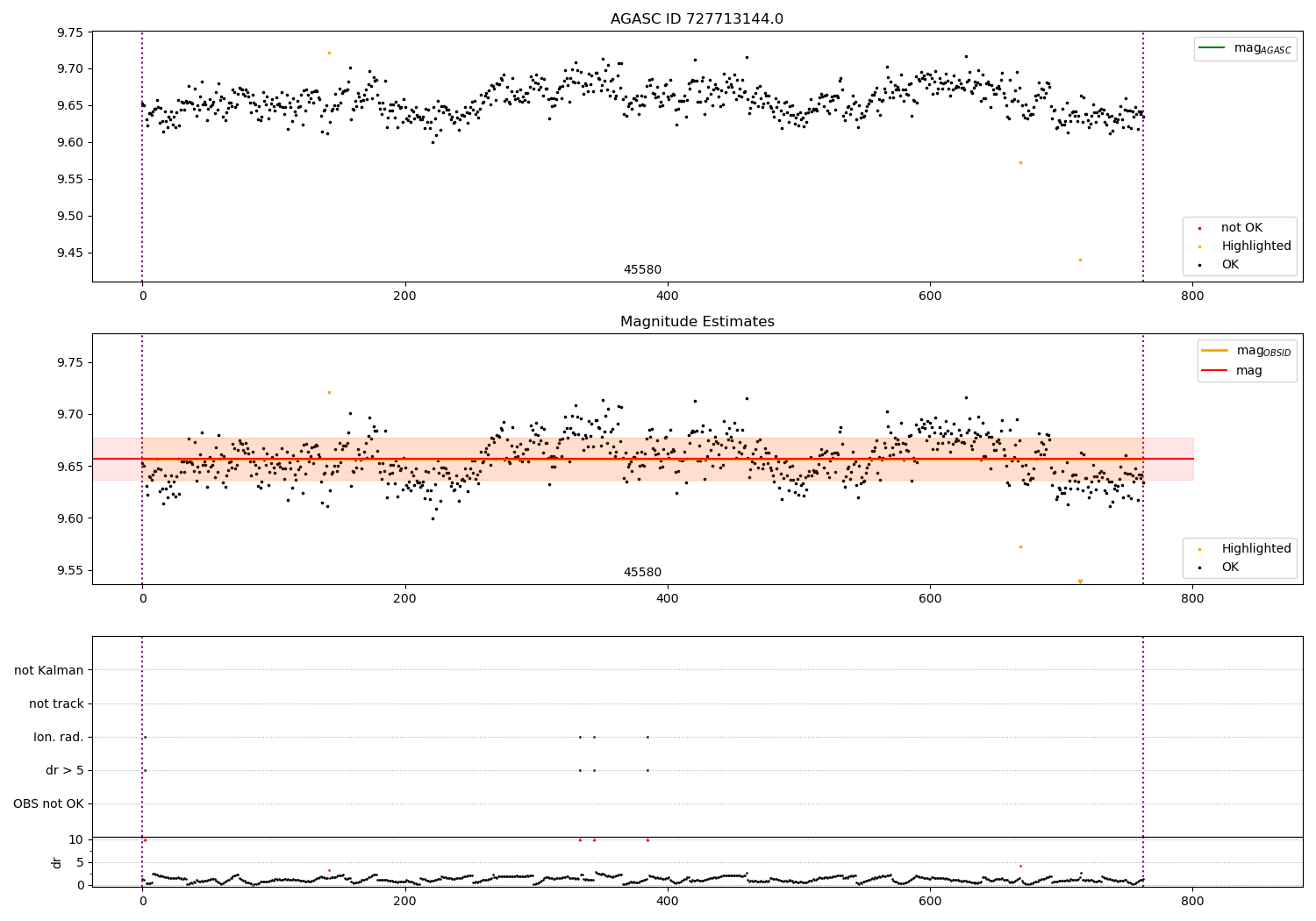Click the green mag AGASC legend line sample
Screen dimensions: 1316x921
click(1212, 47)
